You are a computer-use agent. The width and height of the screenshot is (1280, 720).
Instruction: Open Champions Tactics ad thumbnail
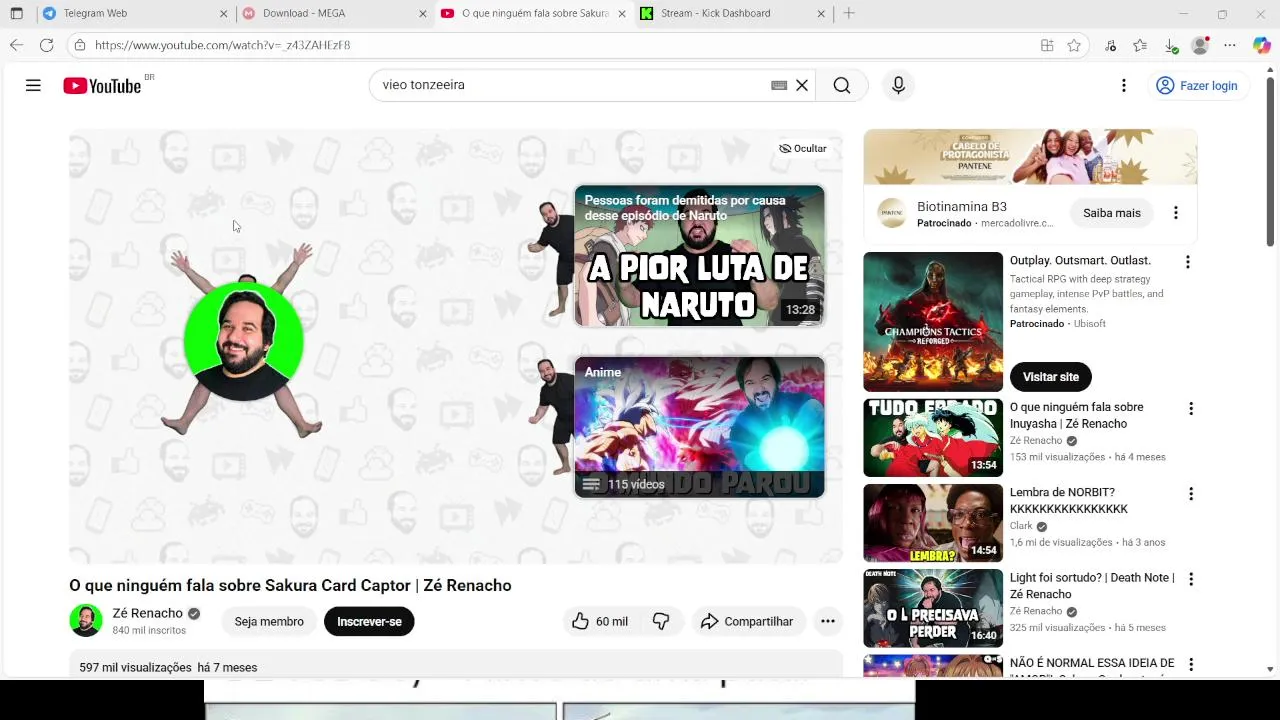[933, 322]
